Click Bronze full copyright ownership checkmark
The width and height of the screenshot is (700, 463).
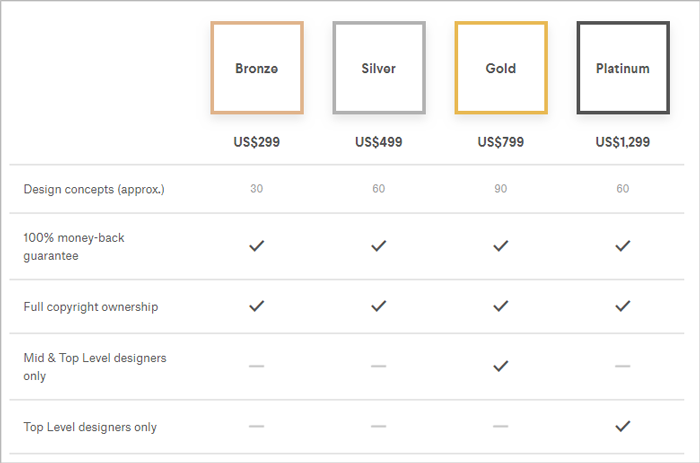click(x=257, y=307)
